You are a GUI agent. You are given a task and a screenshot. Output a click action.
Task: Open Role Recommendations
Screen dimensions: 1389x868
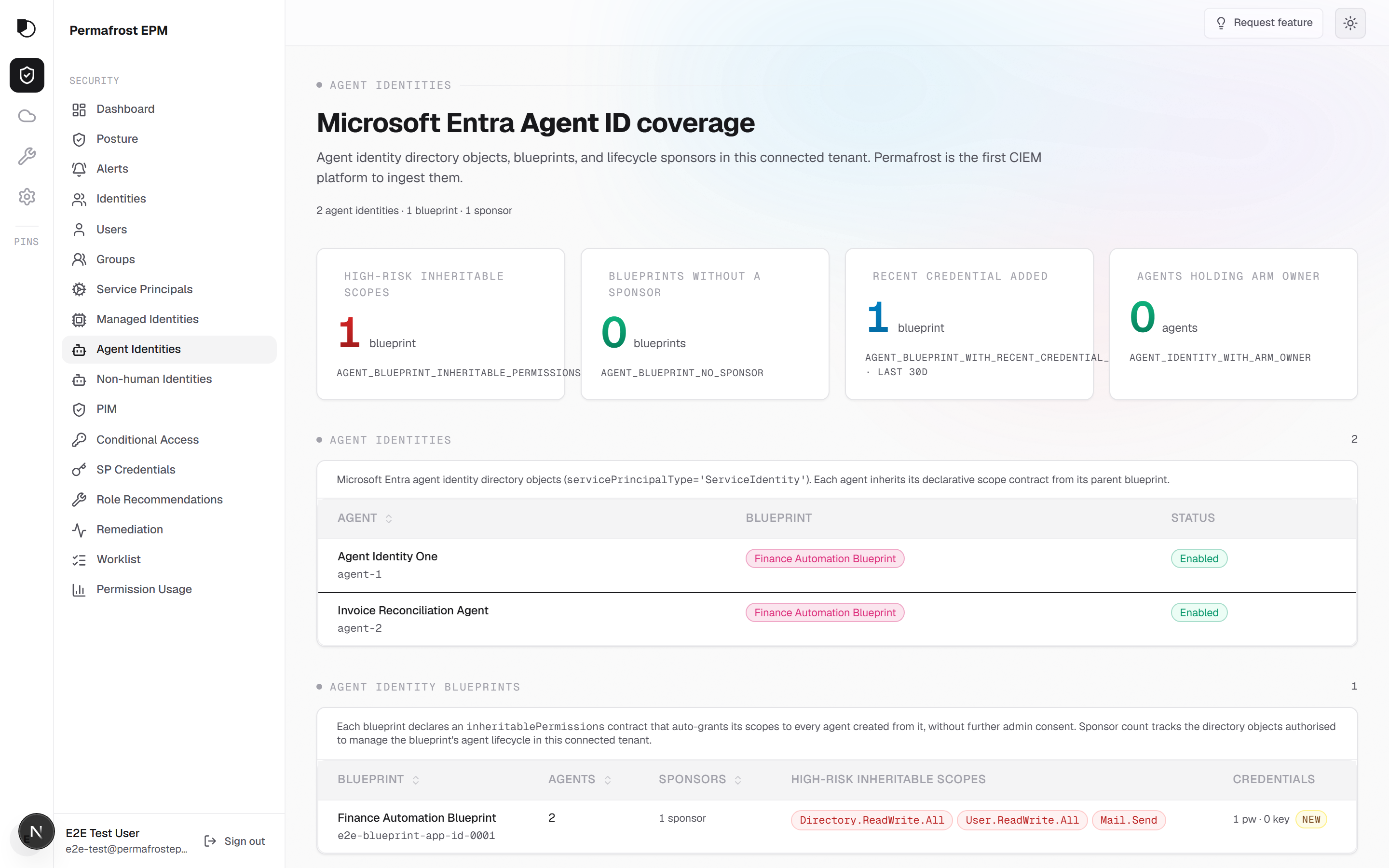(169, 500)
